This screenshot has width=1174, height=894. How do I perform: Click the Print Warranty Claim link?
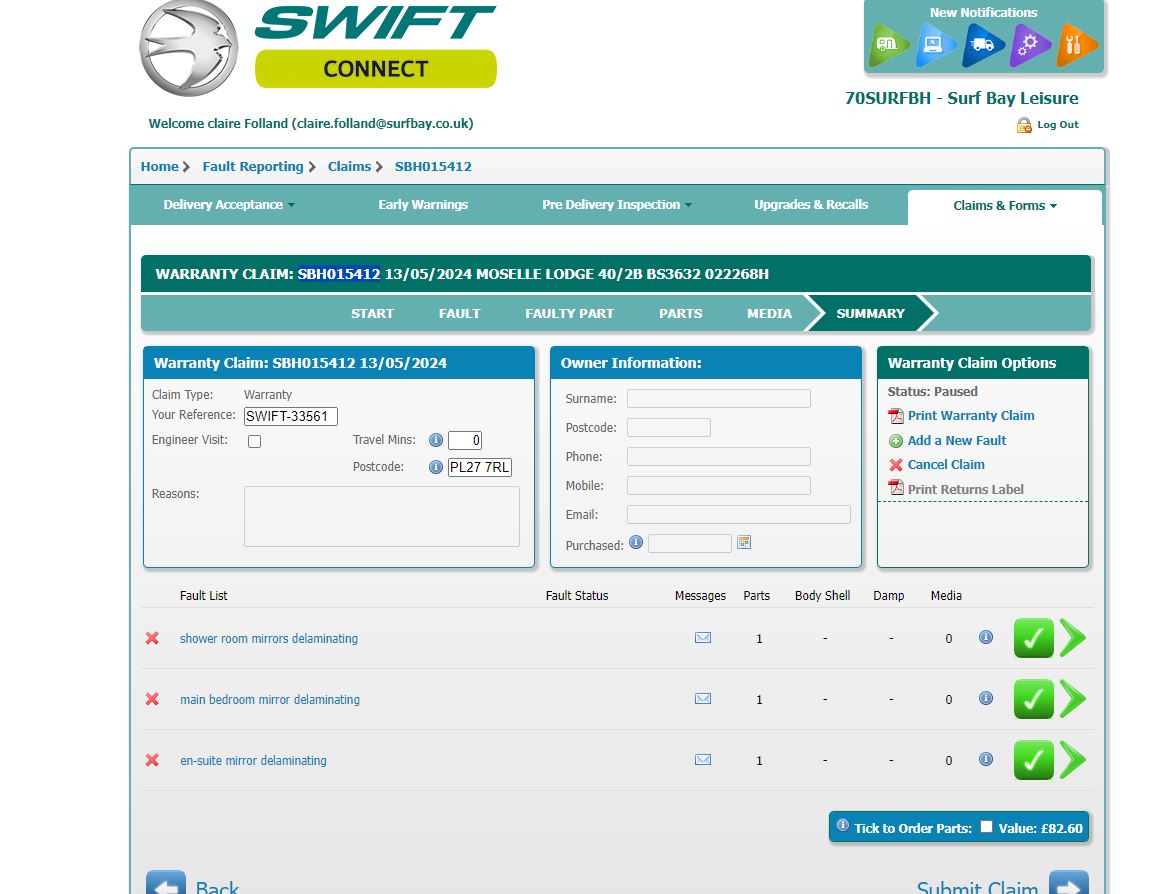click(x=970, y=416)
